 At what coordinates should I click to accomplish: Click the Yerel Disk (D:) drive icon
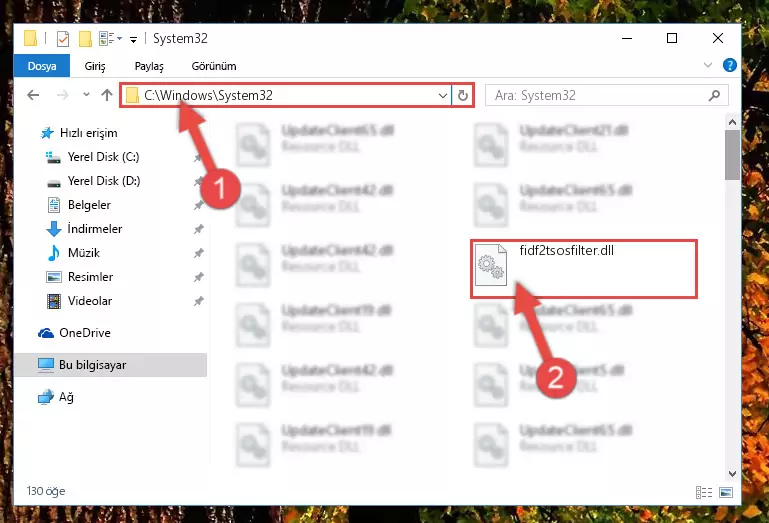click(x=53, y=184)
